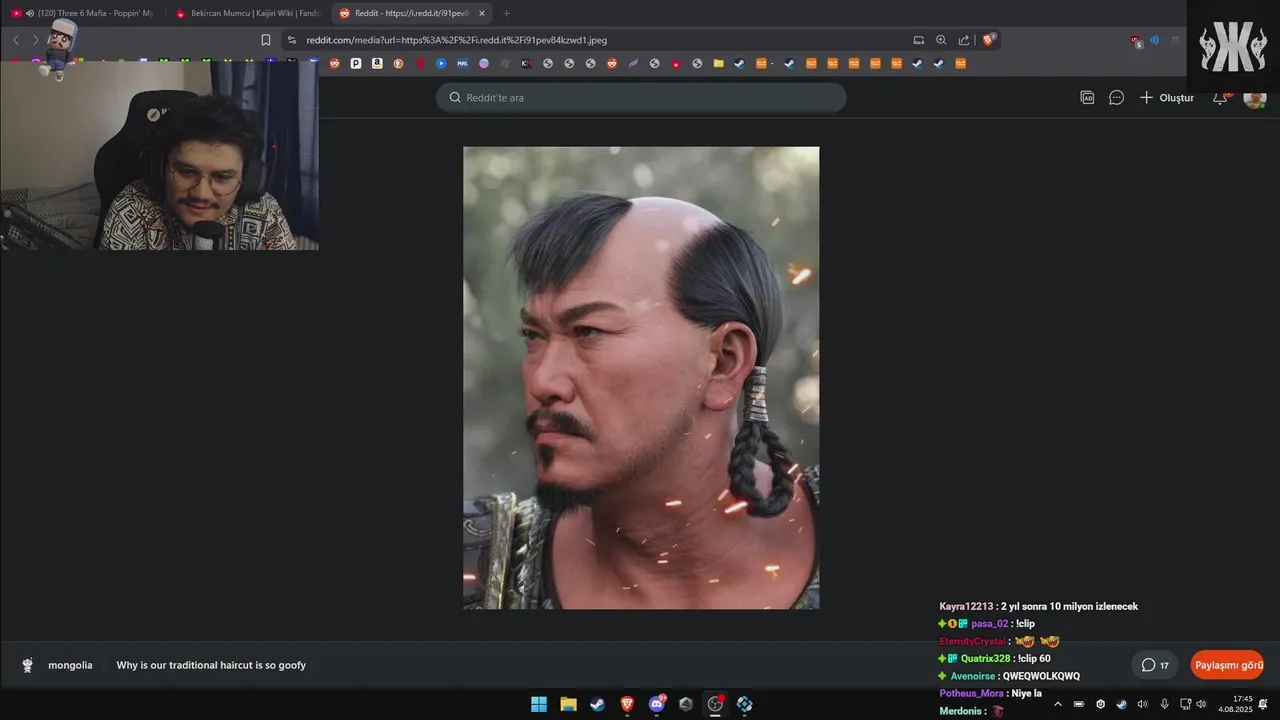Show hidden system tray icons chevron

[1058, 704]
